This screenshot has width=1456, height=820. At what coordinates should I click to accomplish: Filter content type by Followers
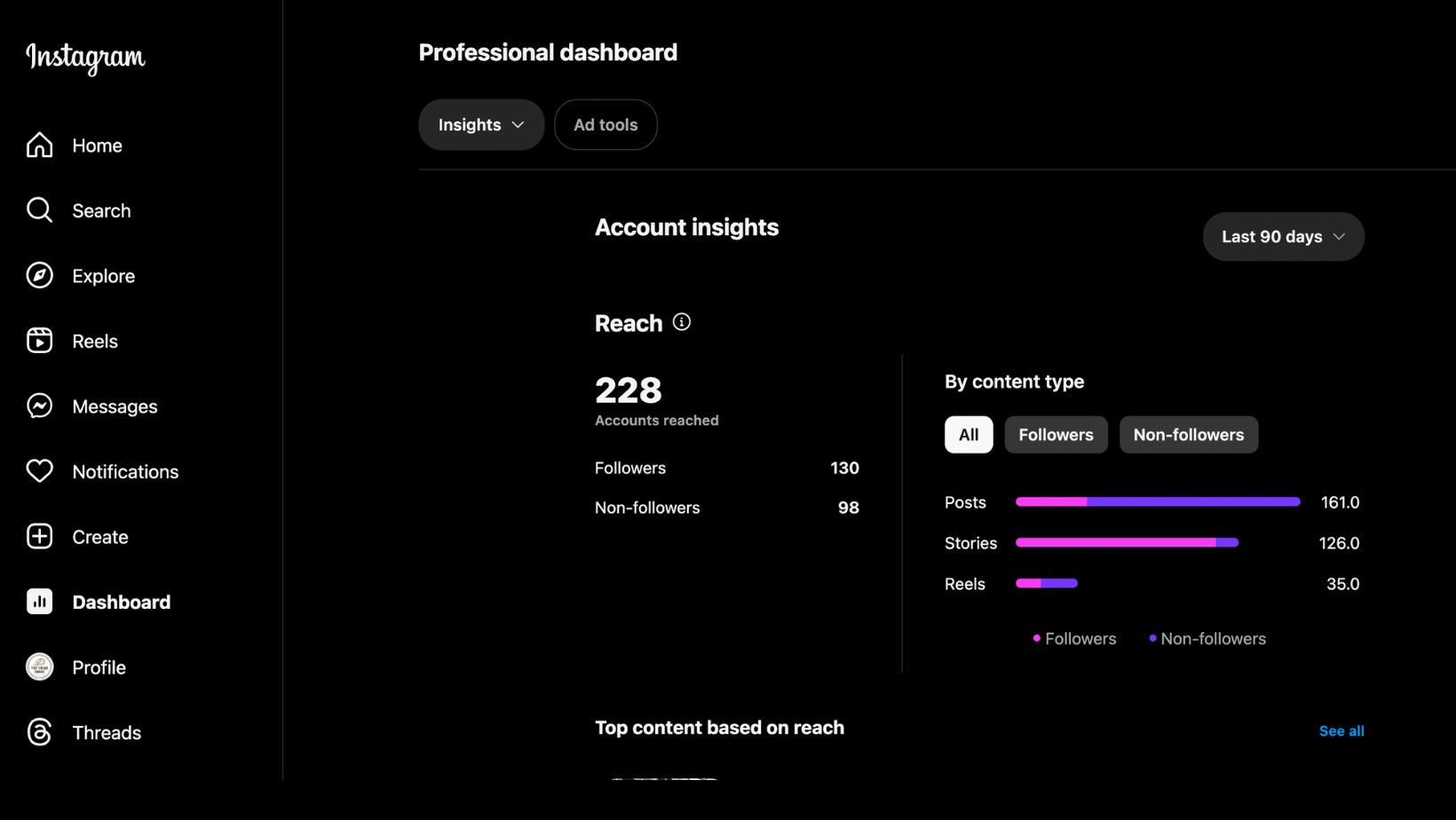click(x=1056, y=435)
